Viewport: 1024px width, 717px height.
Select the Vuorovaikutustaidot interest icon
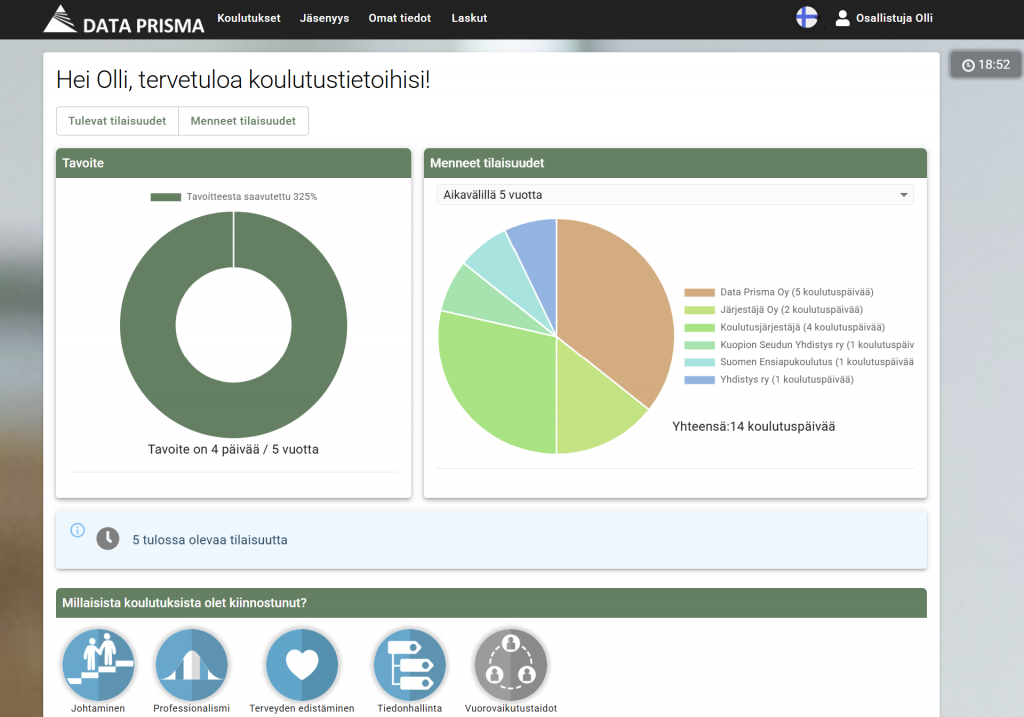click(x=510, y=665)
